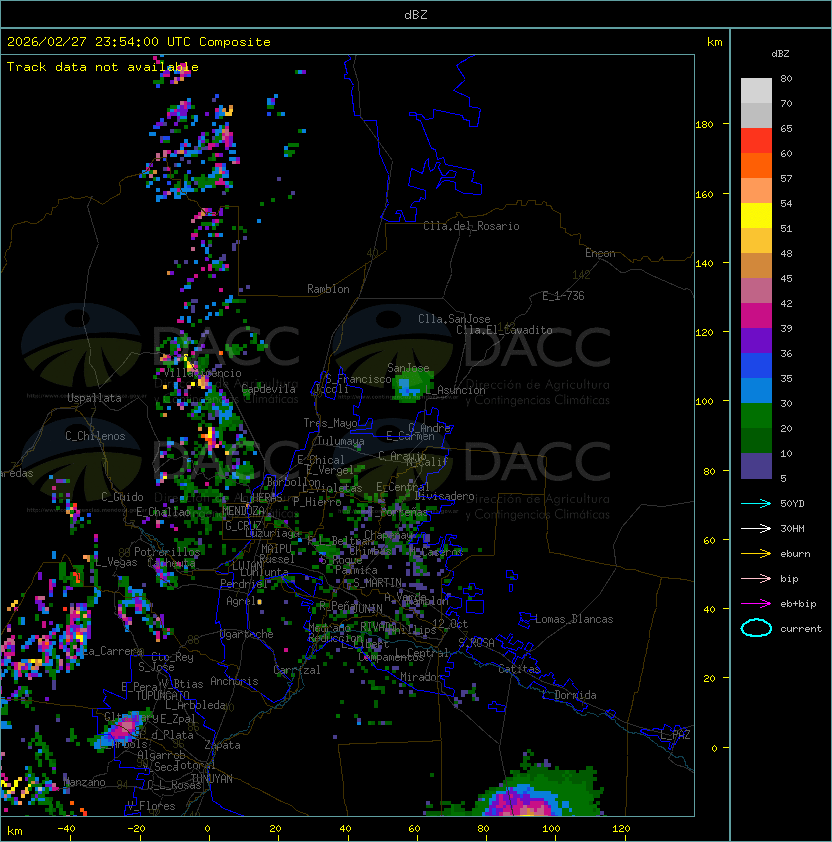Select the yellow 51-54 dBZ legend swatch

[x=756, y=216]
